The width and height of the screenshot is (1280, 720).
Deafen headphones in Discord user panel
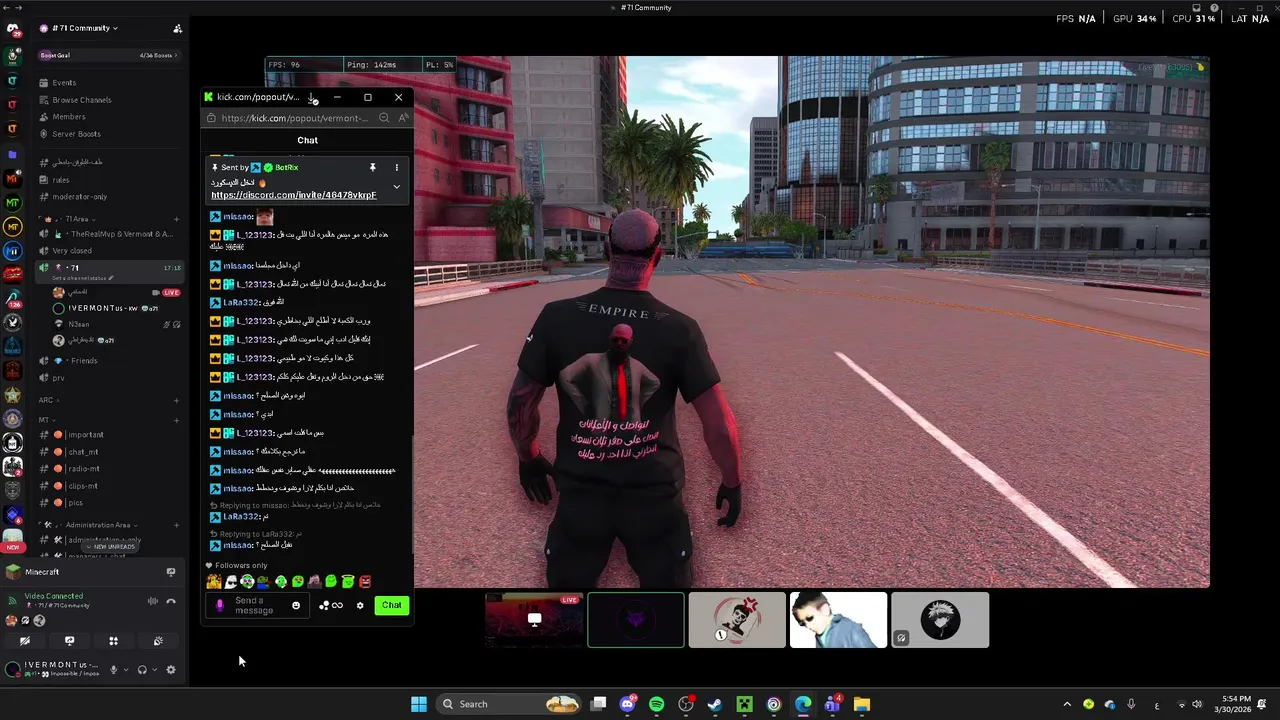pos(142,670)
